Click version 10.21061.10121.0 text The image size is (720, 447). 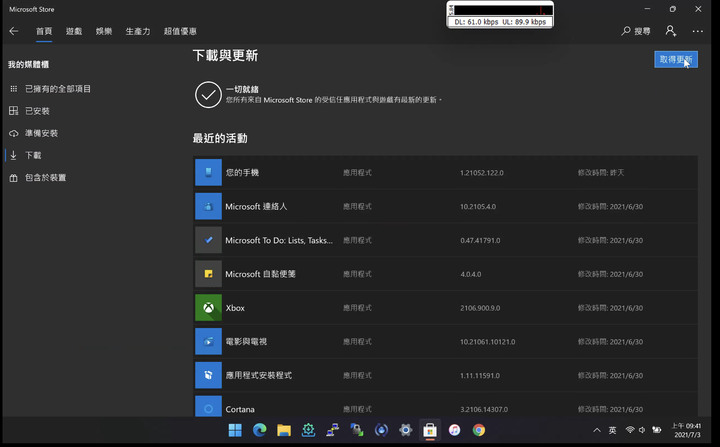[x=488, y=342]
